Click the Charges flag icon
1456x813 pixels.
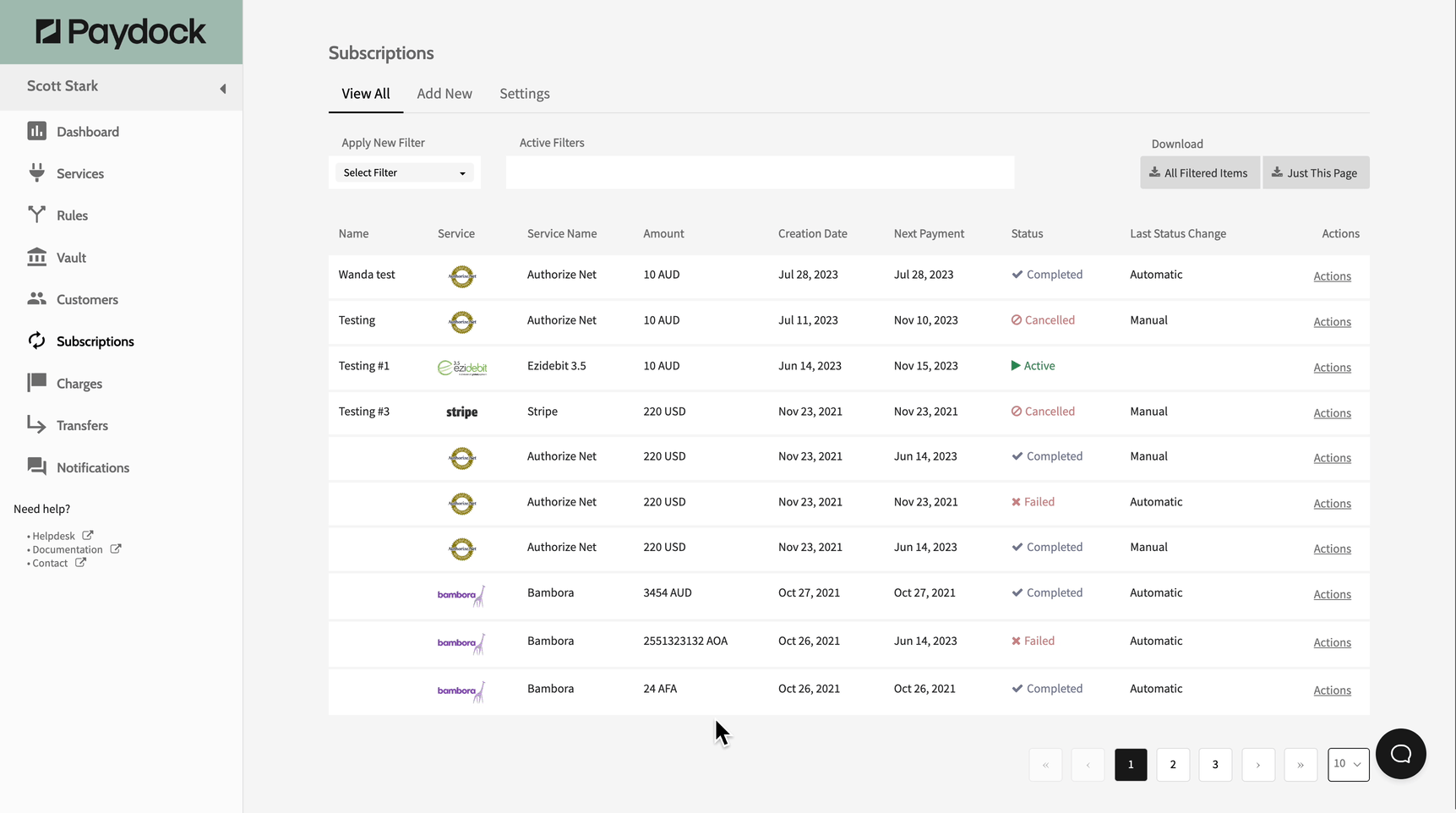(36, 383)
